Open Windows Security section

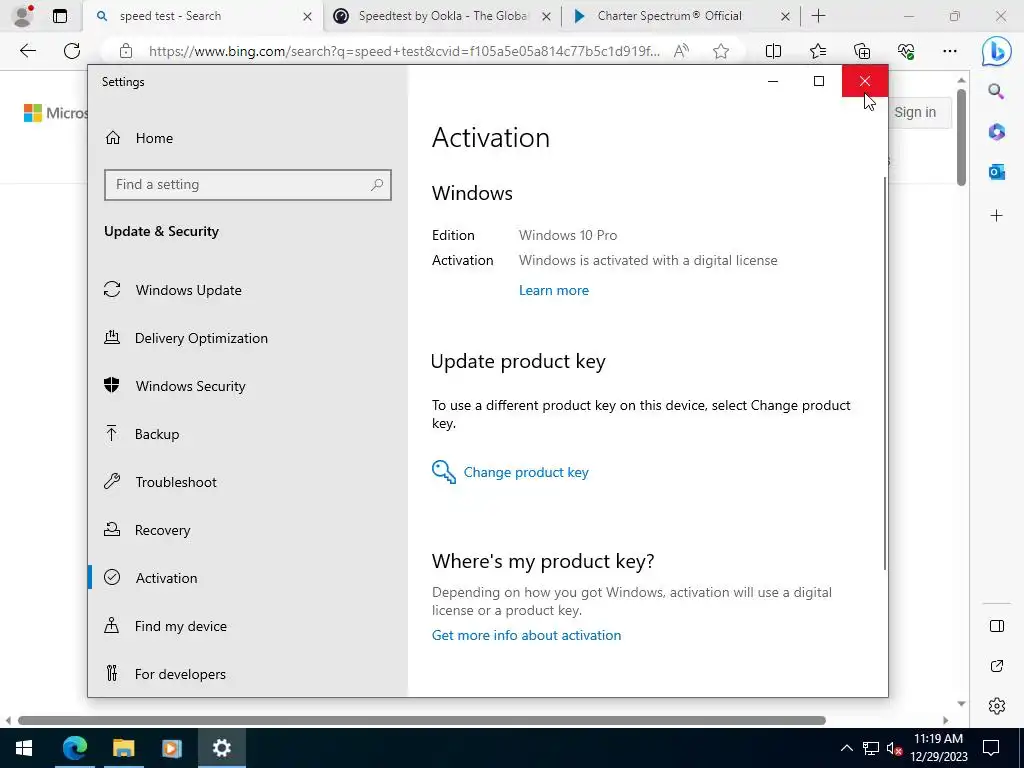(x=190, y=386)
